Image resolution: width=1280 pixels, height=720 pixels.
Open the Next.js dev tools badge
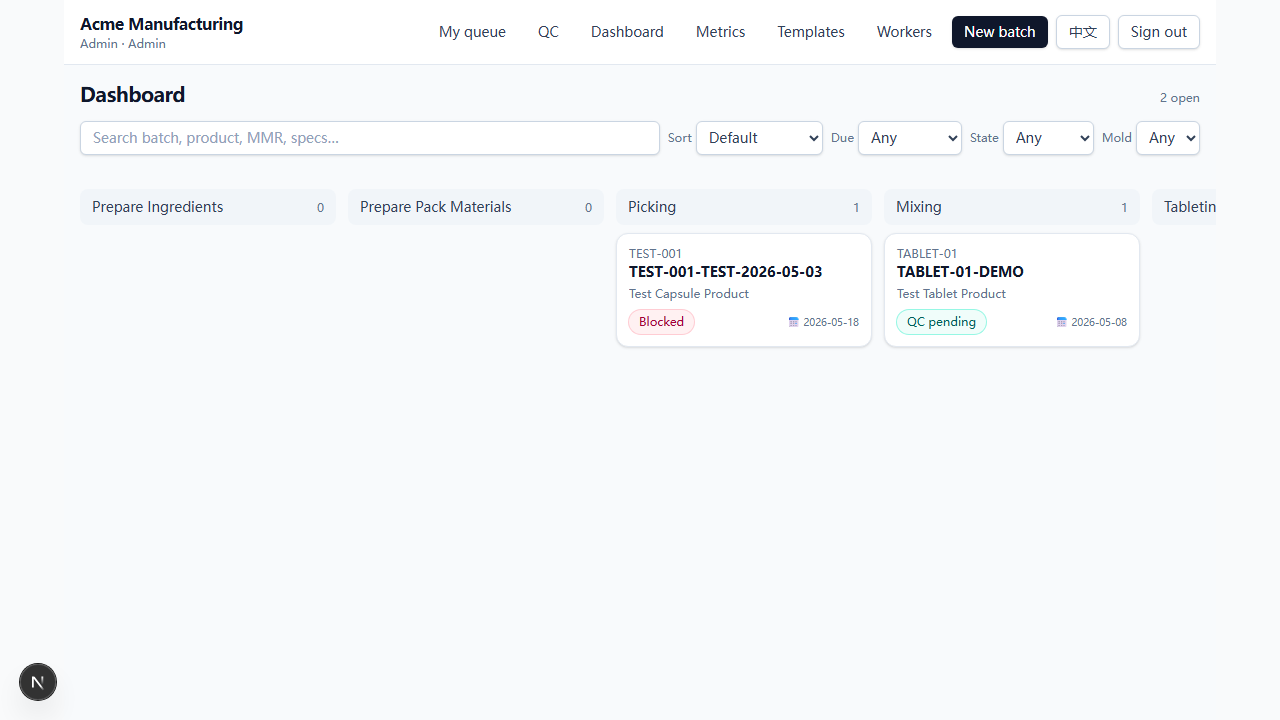(x=38, y=682)
